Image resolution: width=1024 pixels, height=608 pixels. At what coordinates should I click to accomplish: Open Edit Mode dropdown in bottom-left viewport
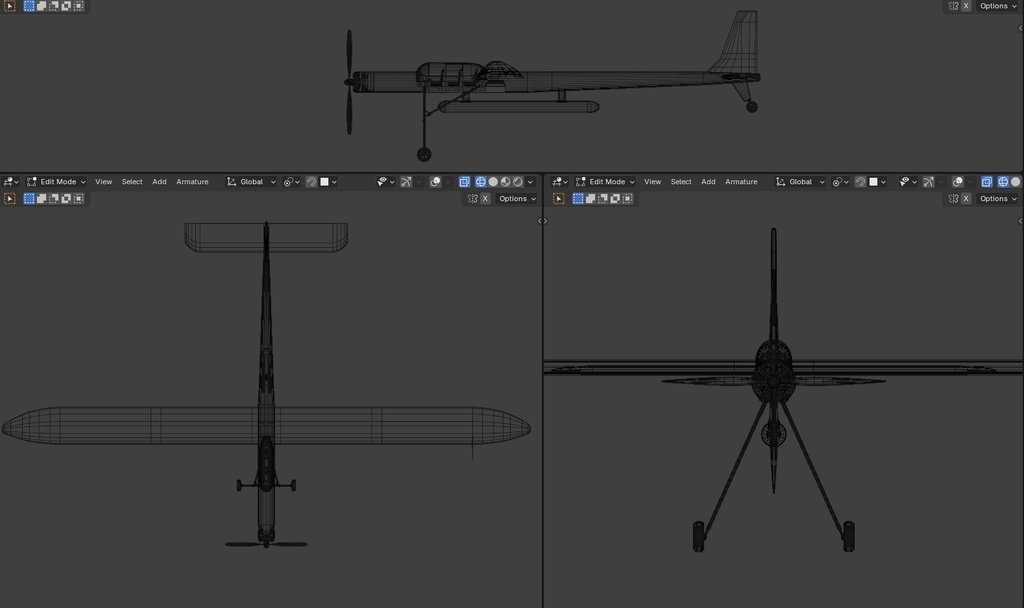[x=56, y=182]
